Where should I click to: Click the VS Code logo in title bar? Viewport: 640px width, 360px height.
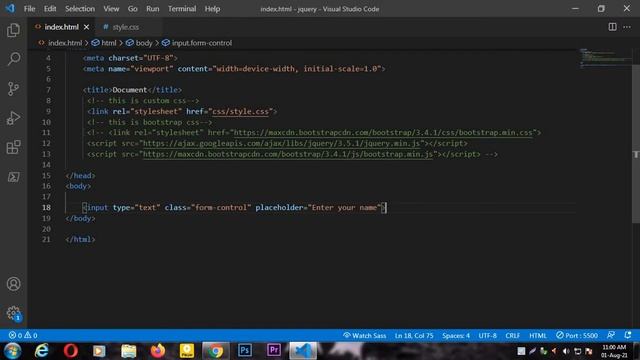(x=10, y=9)
